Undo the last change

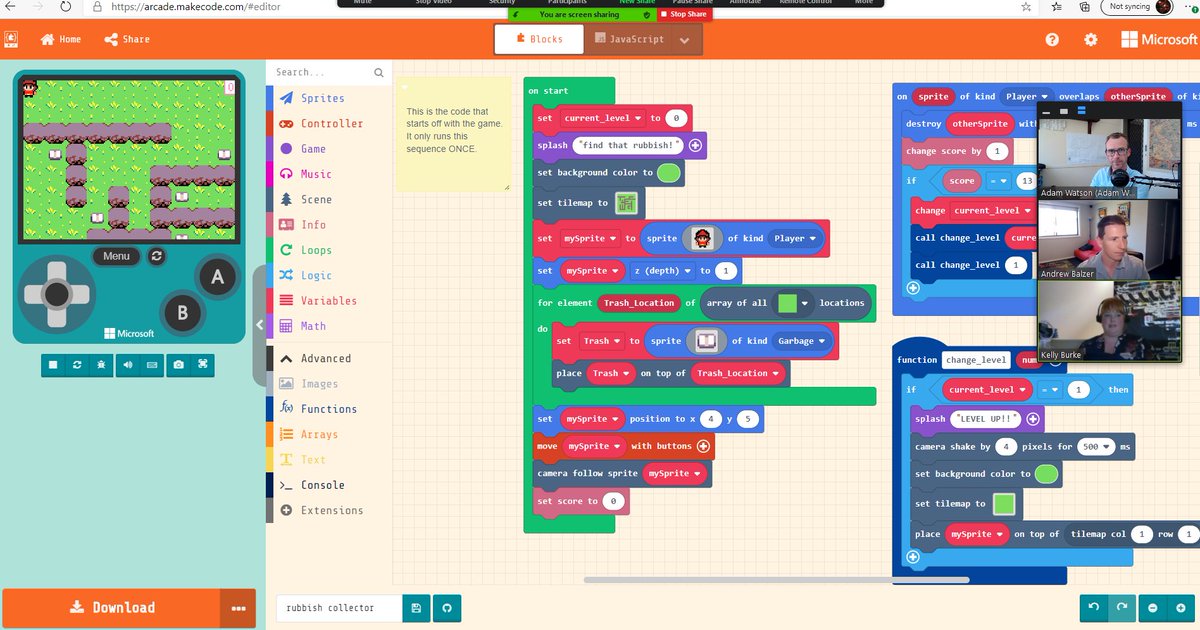point(1095,608)
